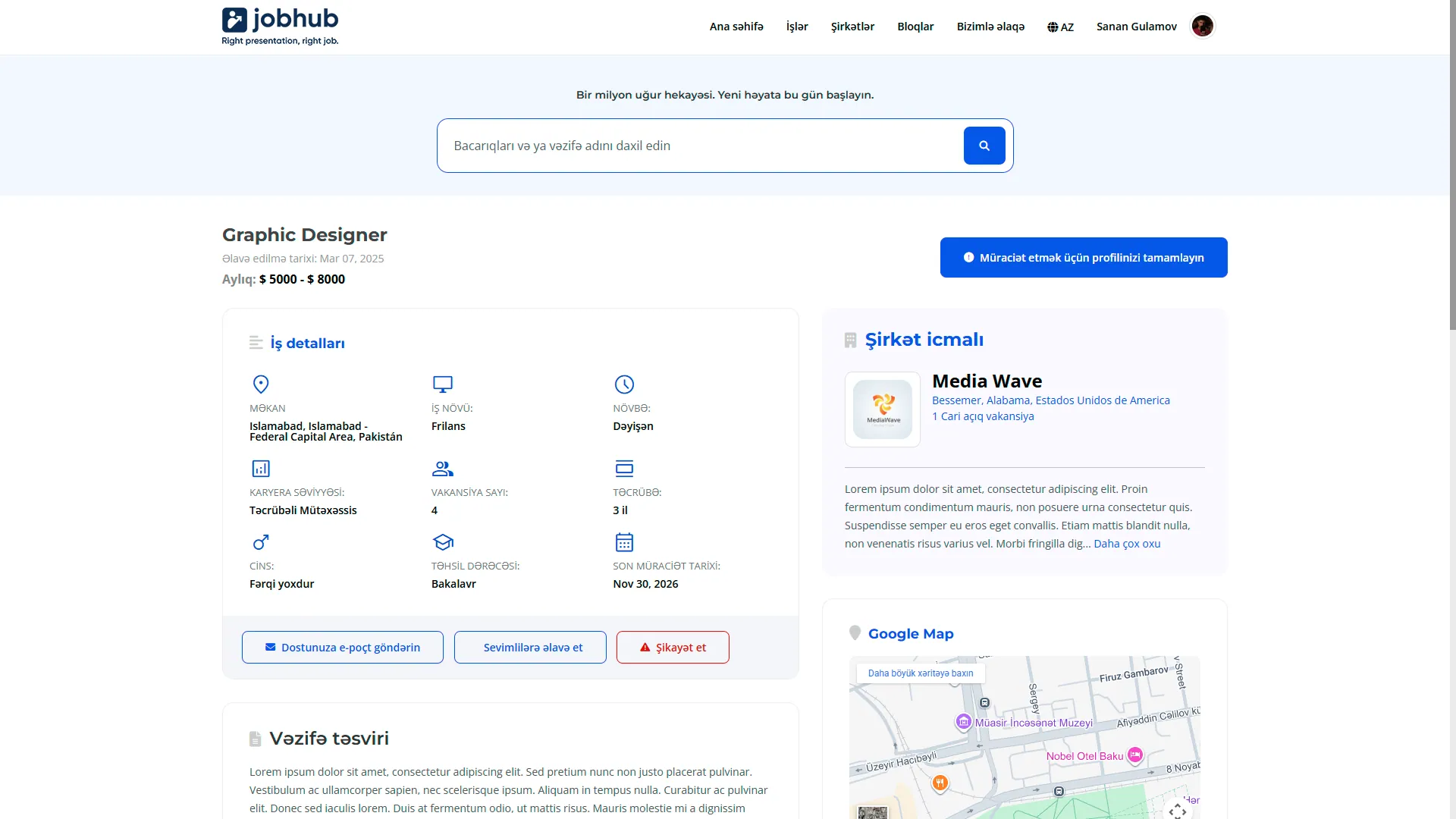The width and height of the screenshot is (1456, 819).
Task: Open 1 Cari açıq vakansiya link
Action: click(x=983, y=416)
